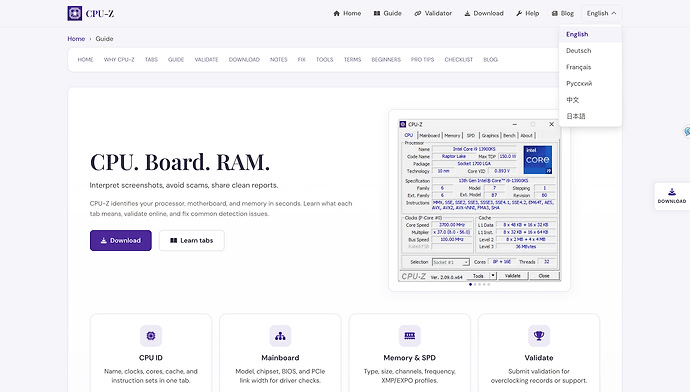The width and height of the screenshot is (690, 392).
Task: Select 日本語 from language list
Action: click(x=590, y=116)
